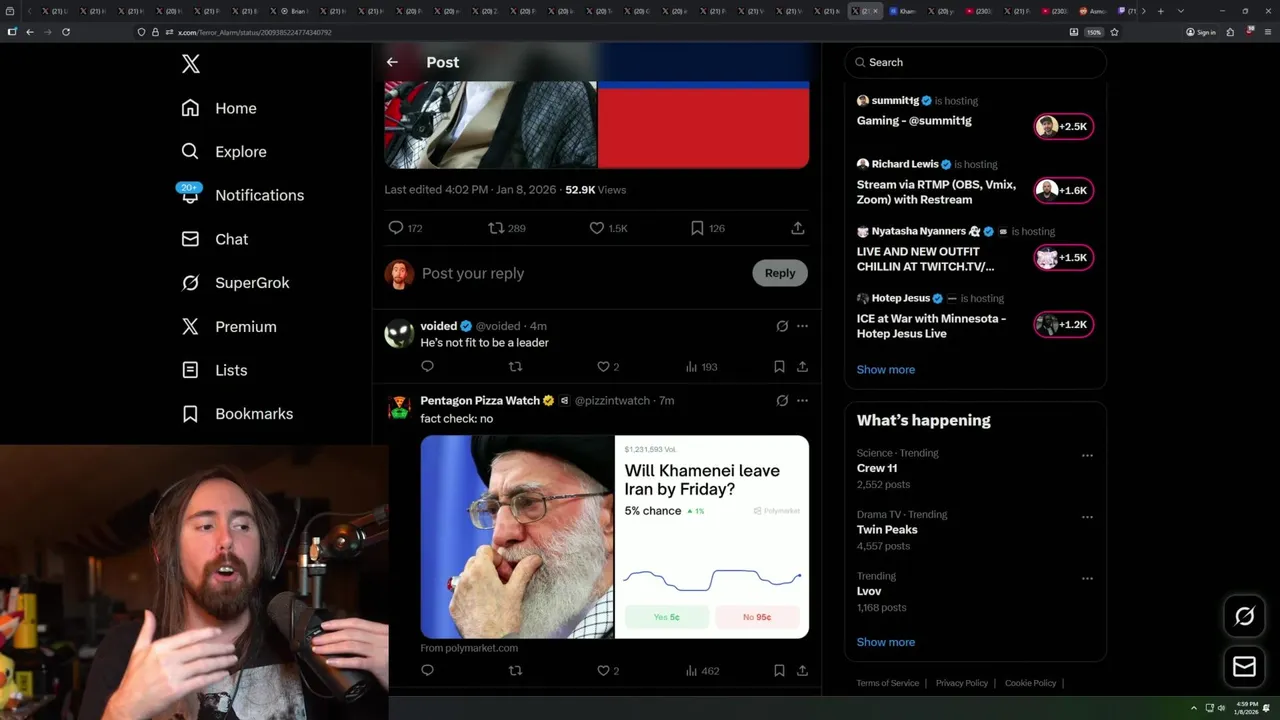This screenshot has height=720, width=1280.
Task: Click the 52.9K Views count
Action: point(595,189)
